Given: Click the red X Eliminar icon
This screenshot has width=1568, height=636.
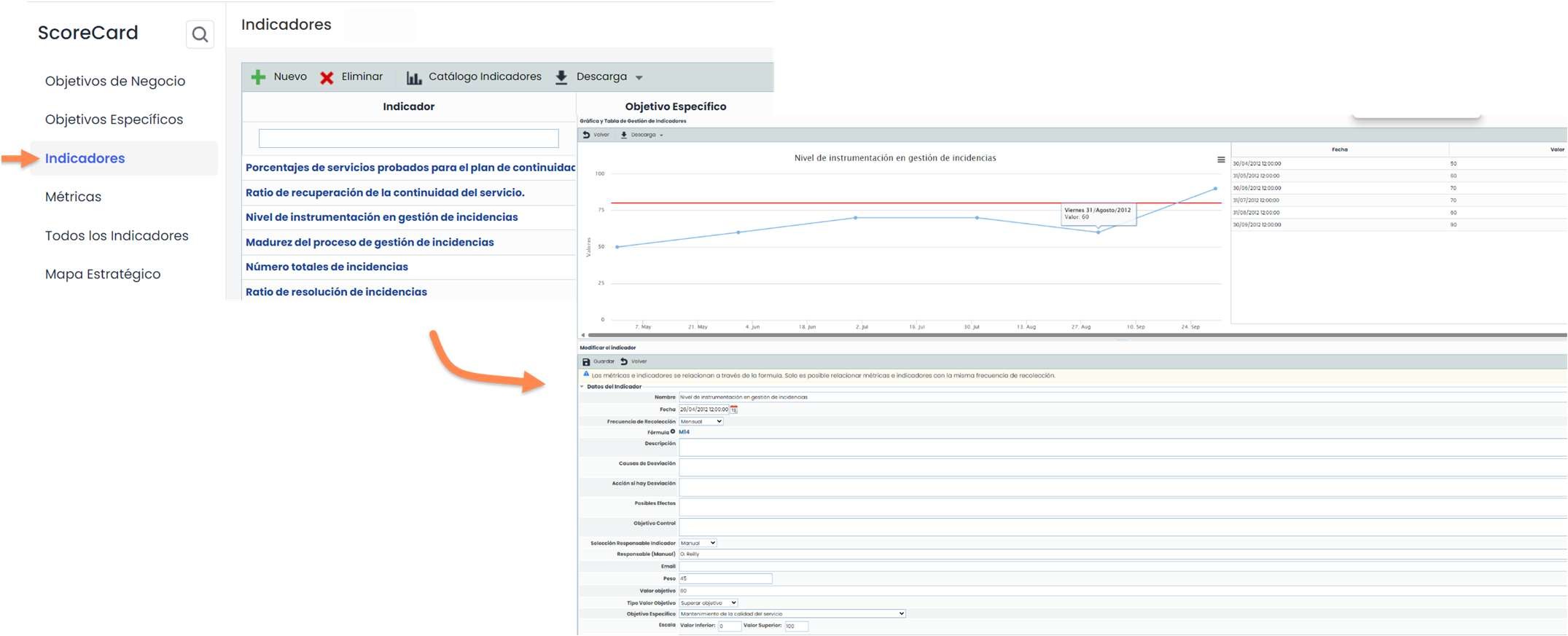Looking at the screenshot, I should 327,77.
